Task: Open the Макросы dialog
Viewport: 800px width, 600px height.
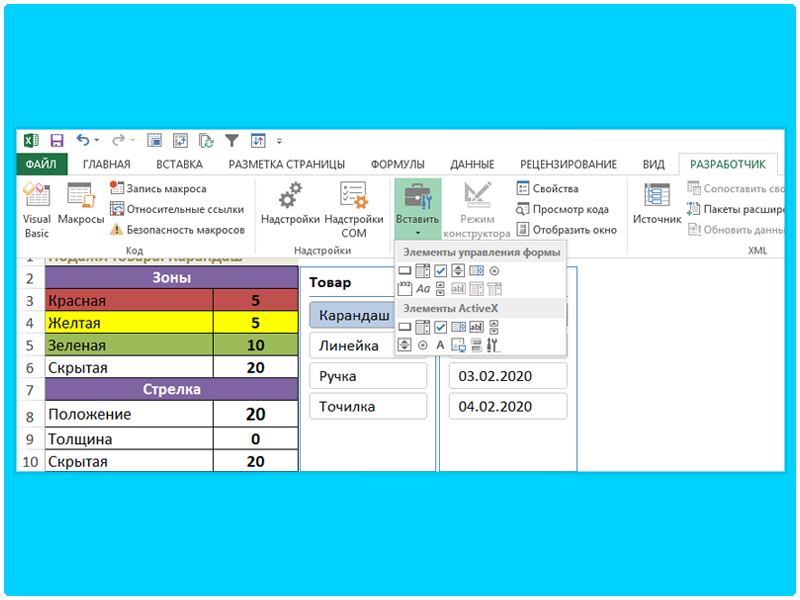Action: 81,204
